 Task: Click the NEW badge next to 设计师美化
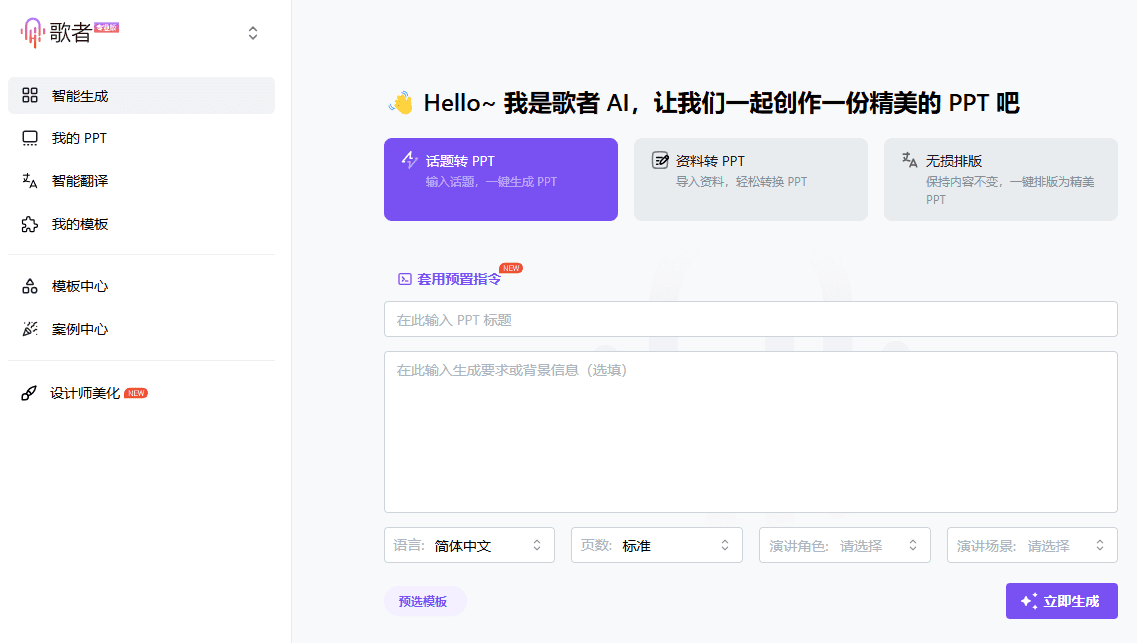pos(136,393)
